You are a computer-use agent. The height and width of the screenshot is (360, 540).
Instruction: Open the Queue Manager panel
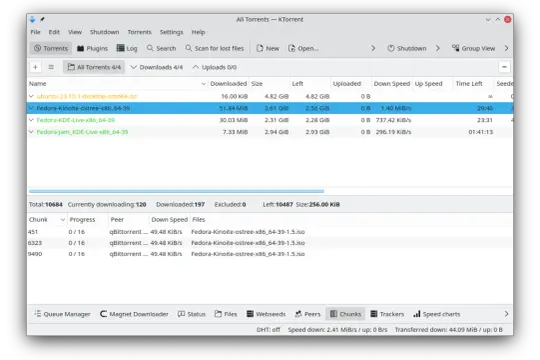click(x=62, y=314)
